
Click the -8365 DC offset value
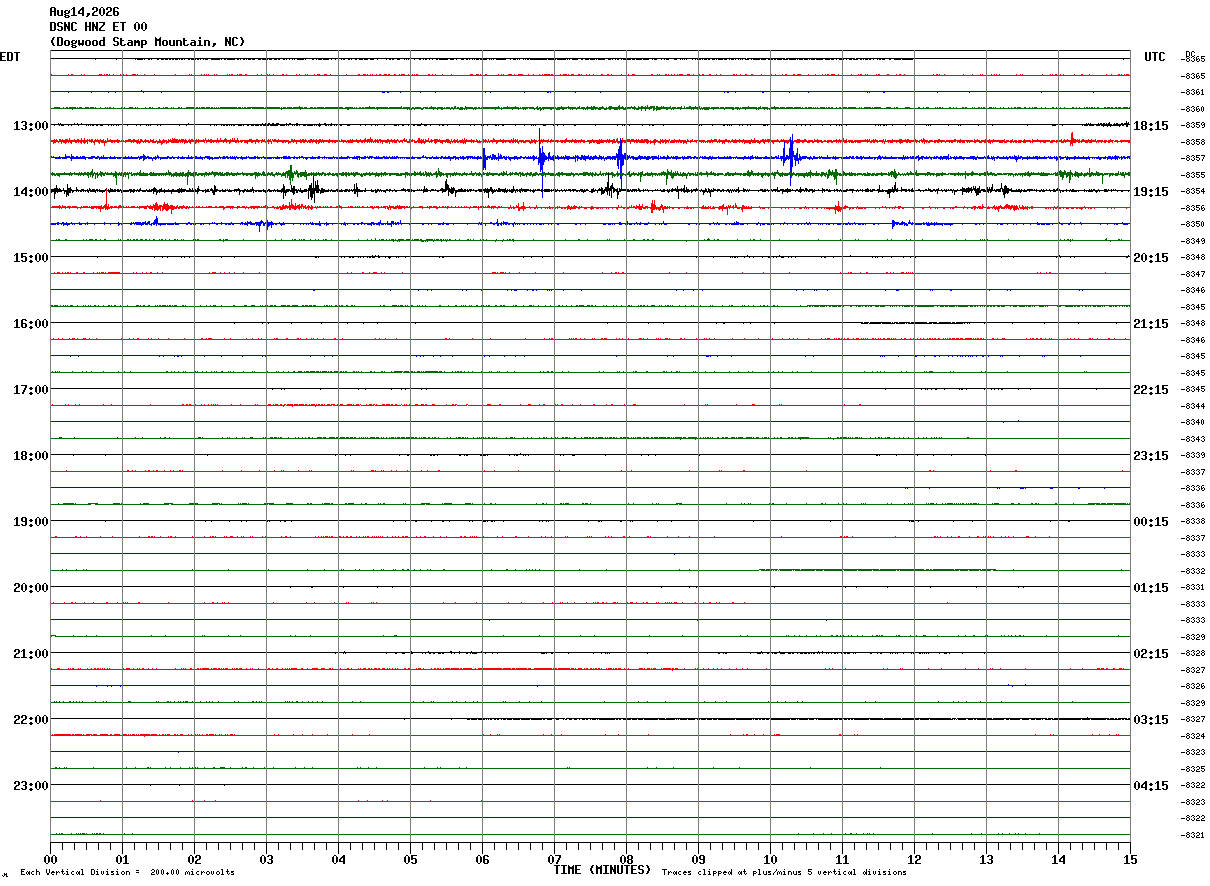point(1193,59)
